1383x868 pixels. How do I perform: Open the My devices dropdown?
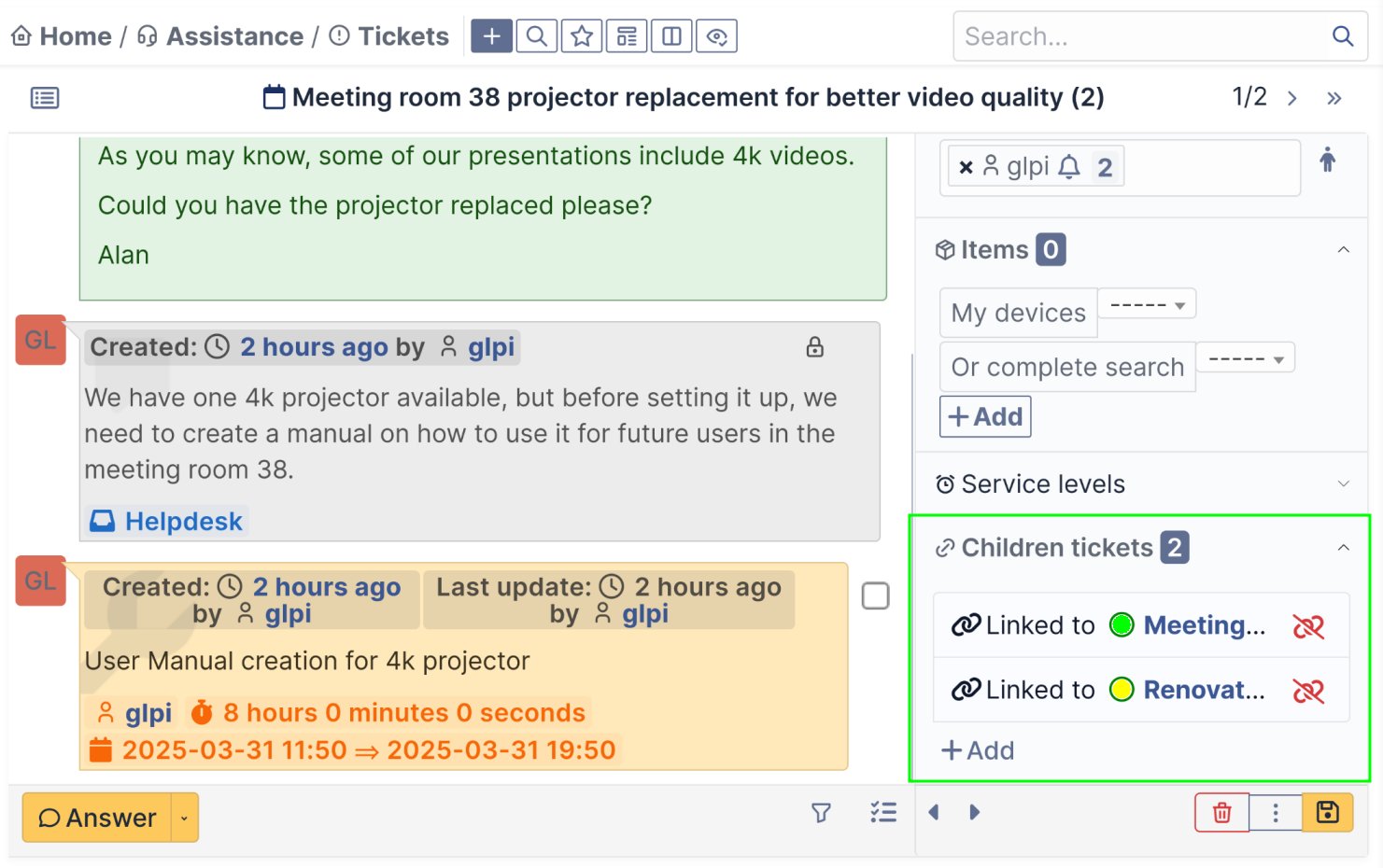(x=1147, y=305)
